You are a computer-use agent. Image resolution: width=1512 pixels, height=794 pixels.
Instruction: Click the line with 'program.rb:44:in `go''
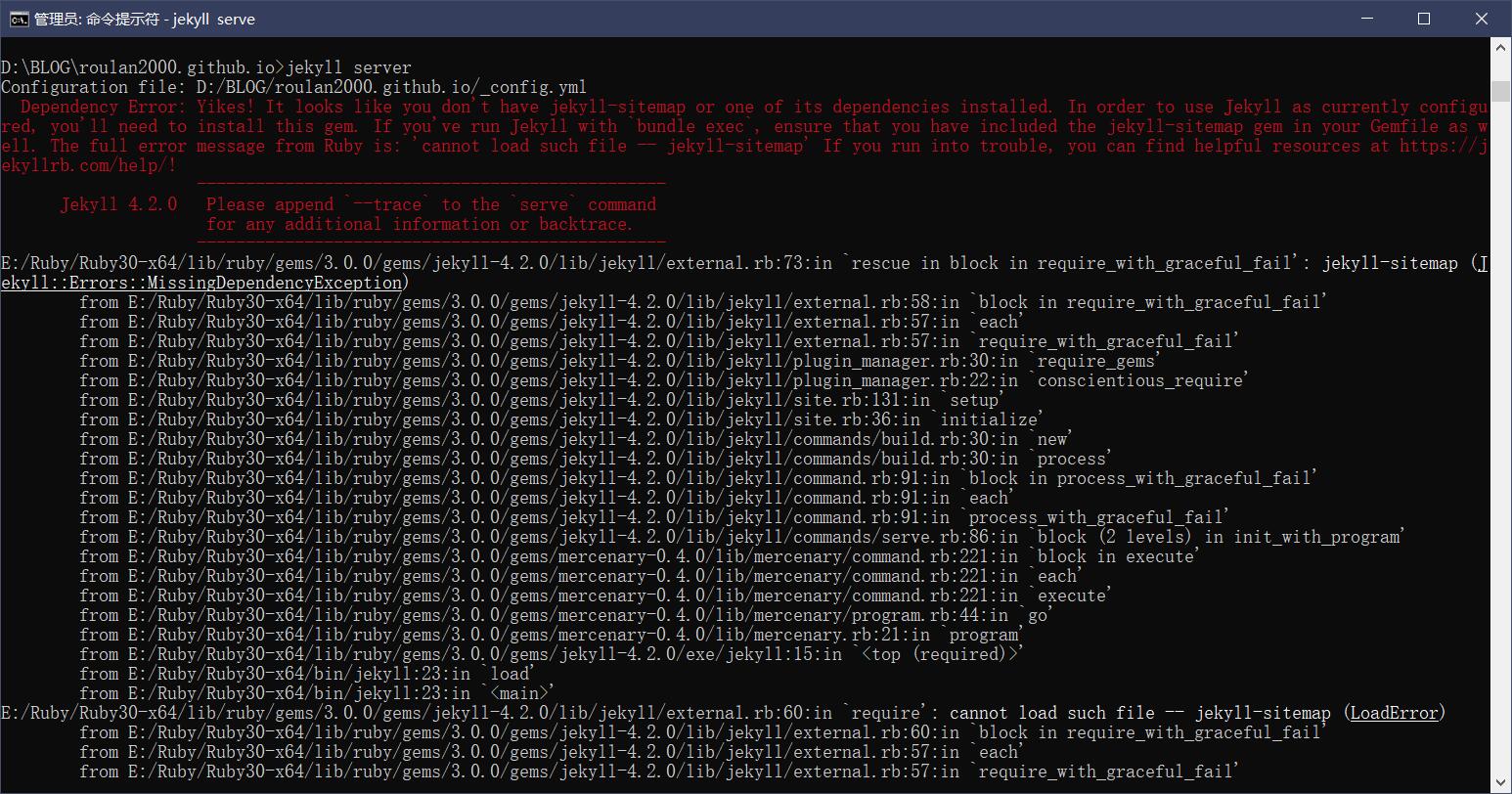pos(566,615)
